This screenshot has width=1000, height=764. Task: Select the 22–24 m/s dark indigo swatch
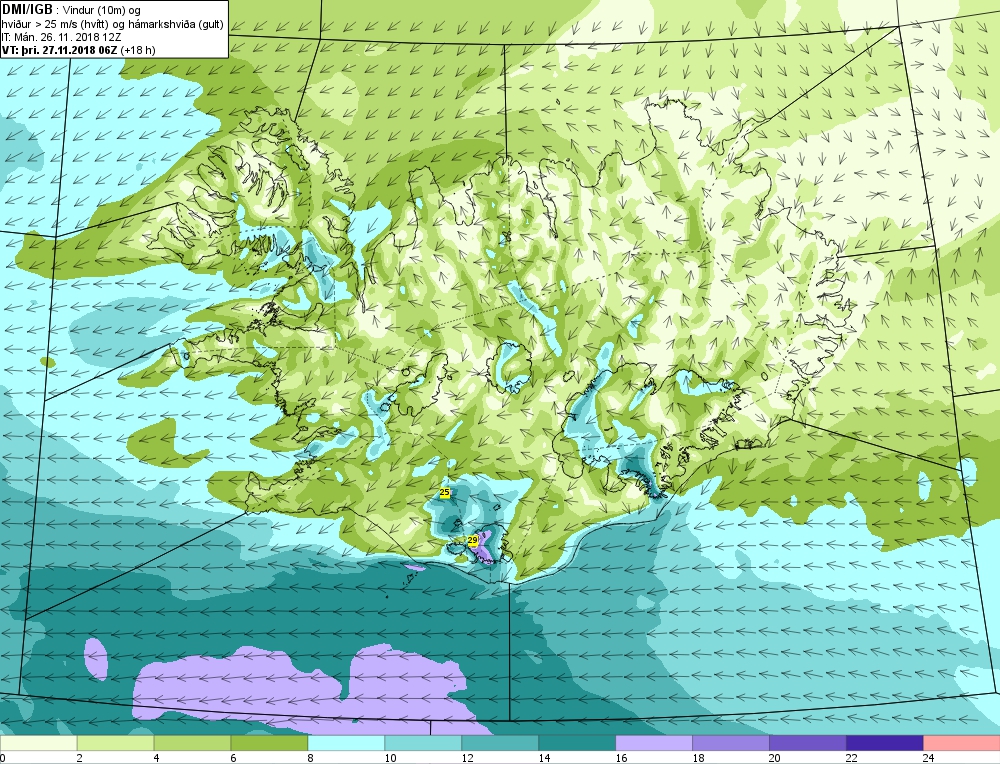pos(885,743)
